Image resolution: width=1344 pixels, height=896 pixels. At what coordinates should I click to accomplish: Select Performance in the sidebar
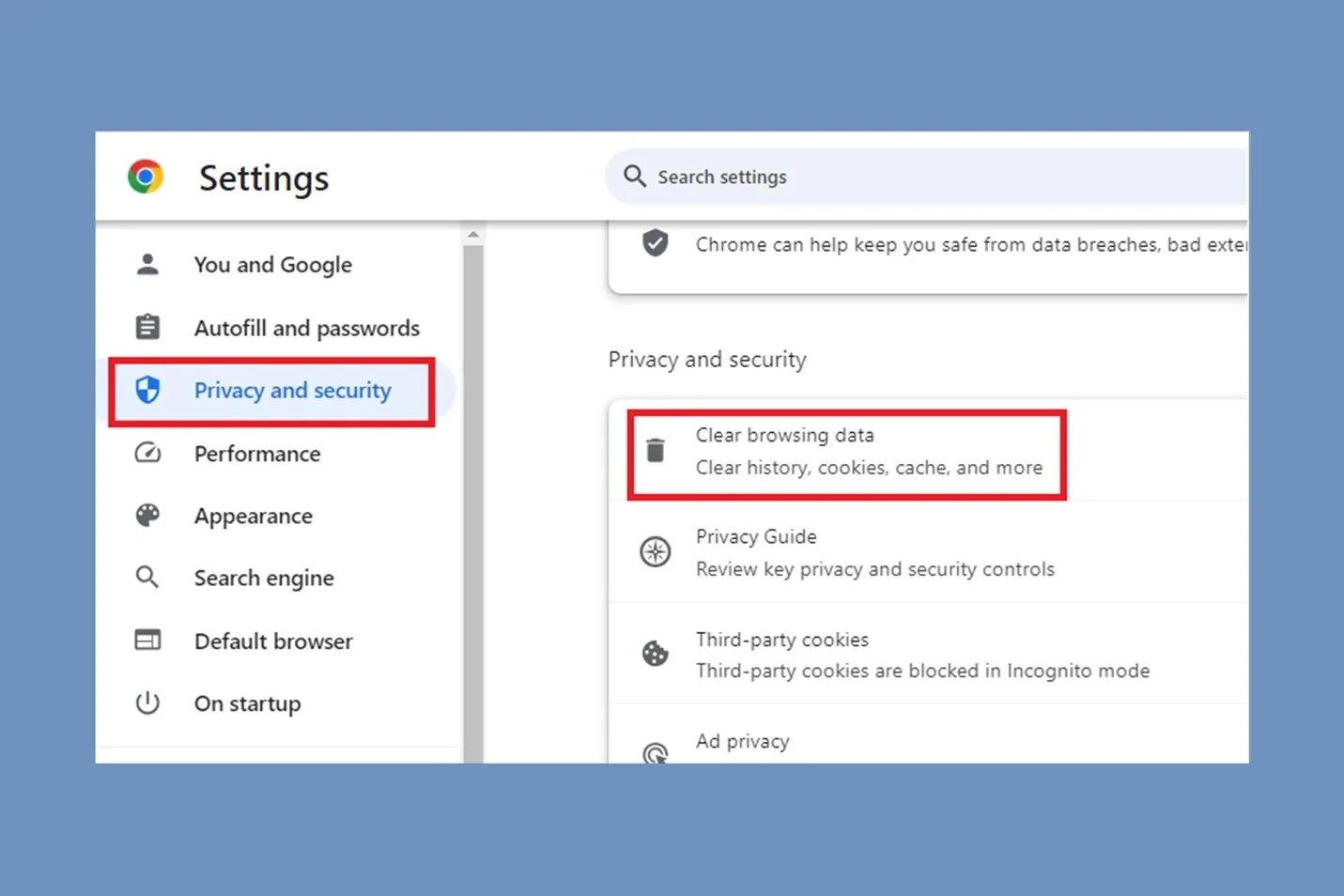pos(256,453)
